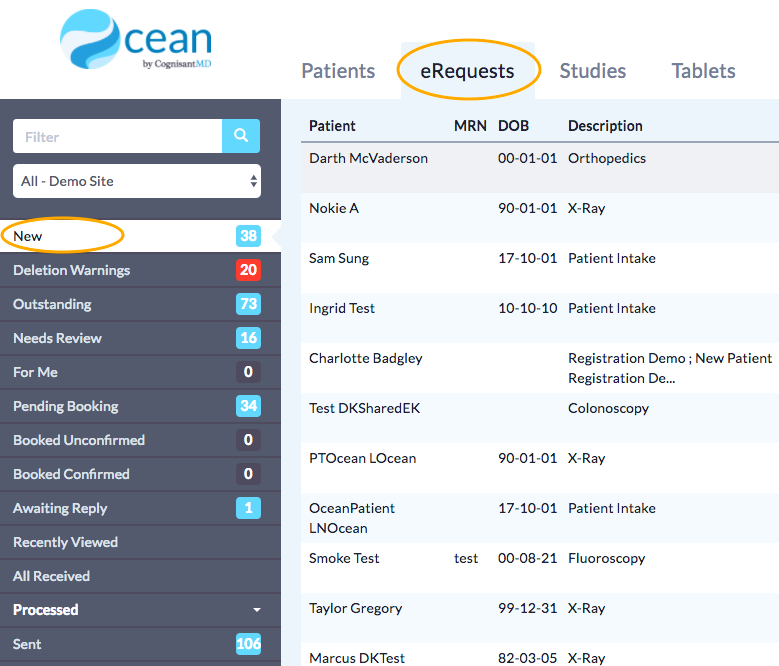This screenshot has width=779, height=666.
Task: Click the Sent 106 badge
Action: 248,644
